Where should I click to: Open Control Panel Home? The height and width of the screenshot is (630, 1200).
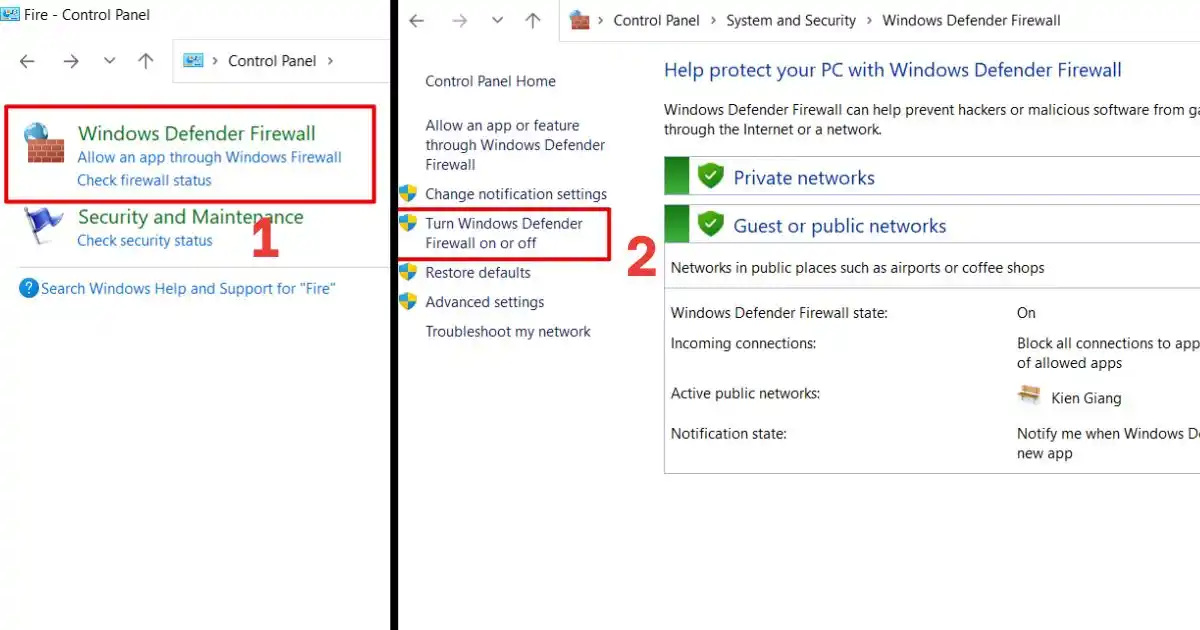[x=490, y=82]
